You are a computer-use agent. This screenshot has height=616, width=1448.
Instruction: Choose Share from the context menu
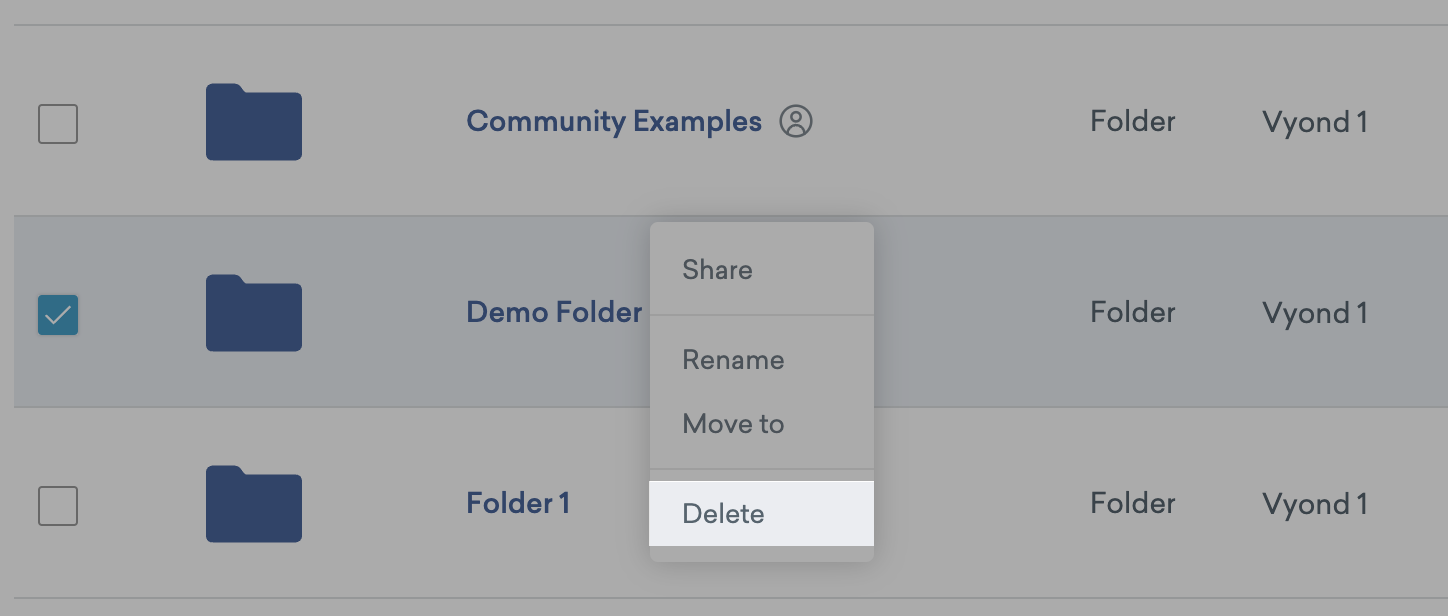click(x=716, y=269)
